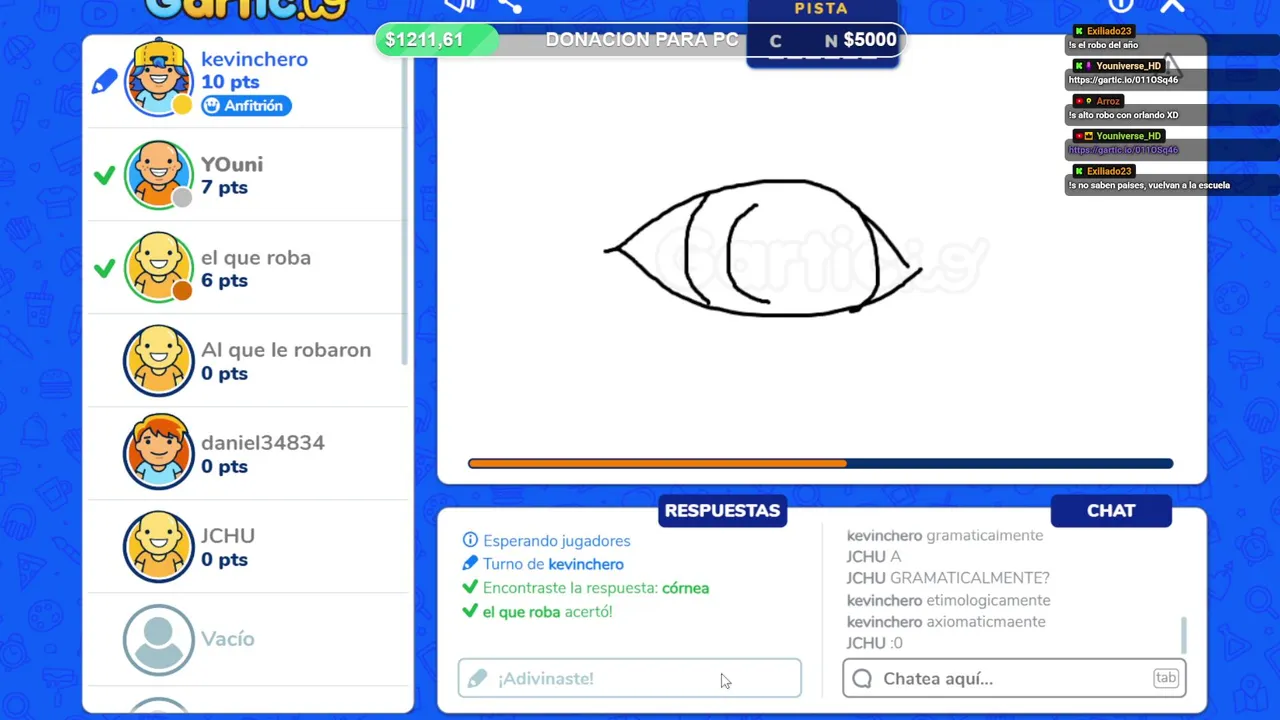1280x720 pixels.
Task: Click the PISTA hint header
Action: pos(821,8)
